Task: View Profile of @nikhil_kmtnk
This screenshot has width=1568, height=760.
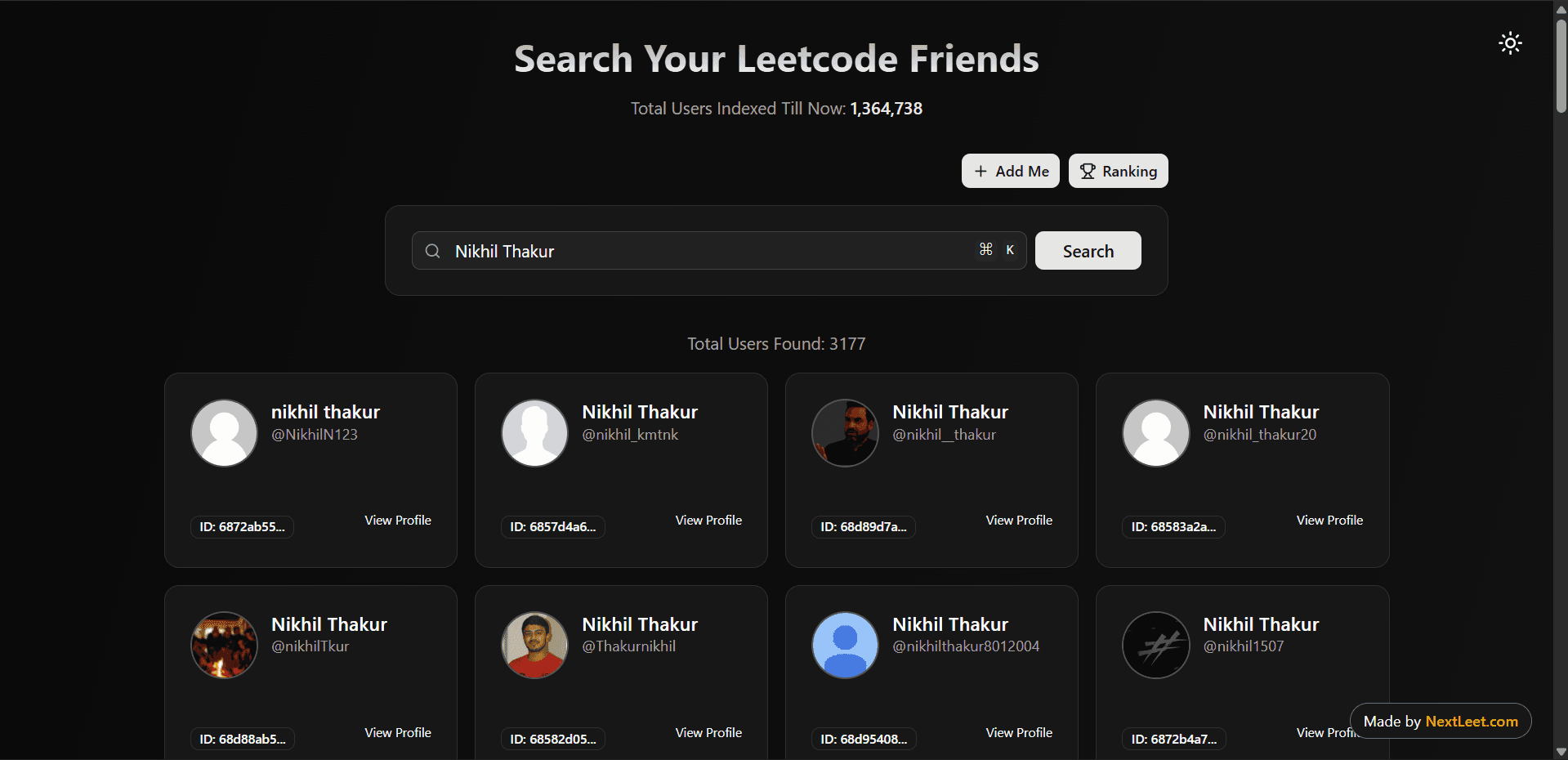Action: pyautogui.click(x=708, y=520)
